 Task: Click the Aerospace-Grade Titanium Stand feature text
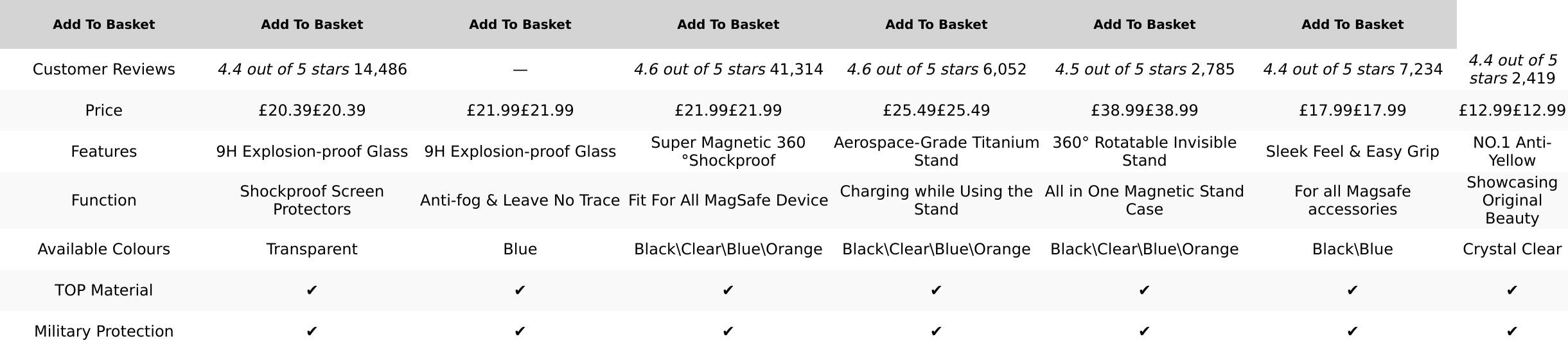click(x=936, y=152)
